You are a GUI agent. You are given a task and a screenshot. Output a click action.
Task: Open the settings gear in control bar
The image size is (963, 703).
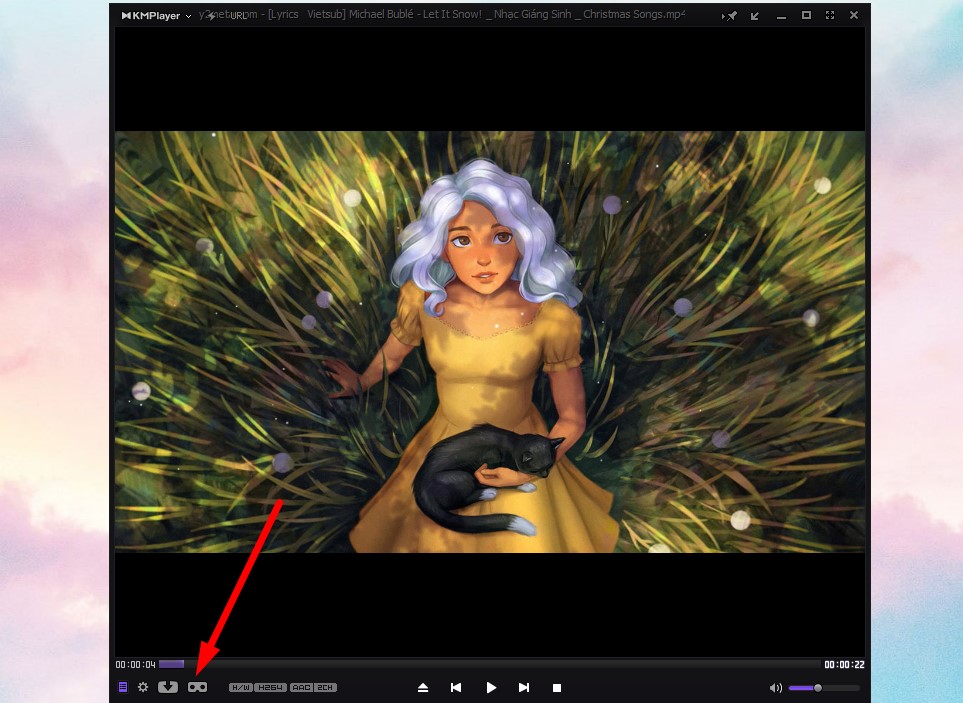(143, 687)
